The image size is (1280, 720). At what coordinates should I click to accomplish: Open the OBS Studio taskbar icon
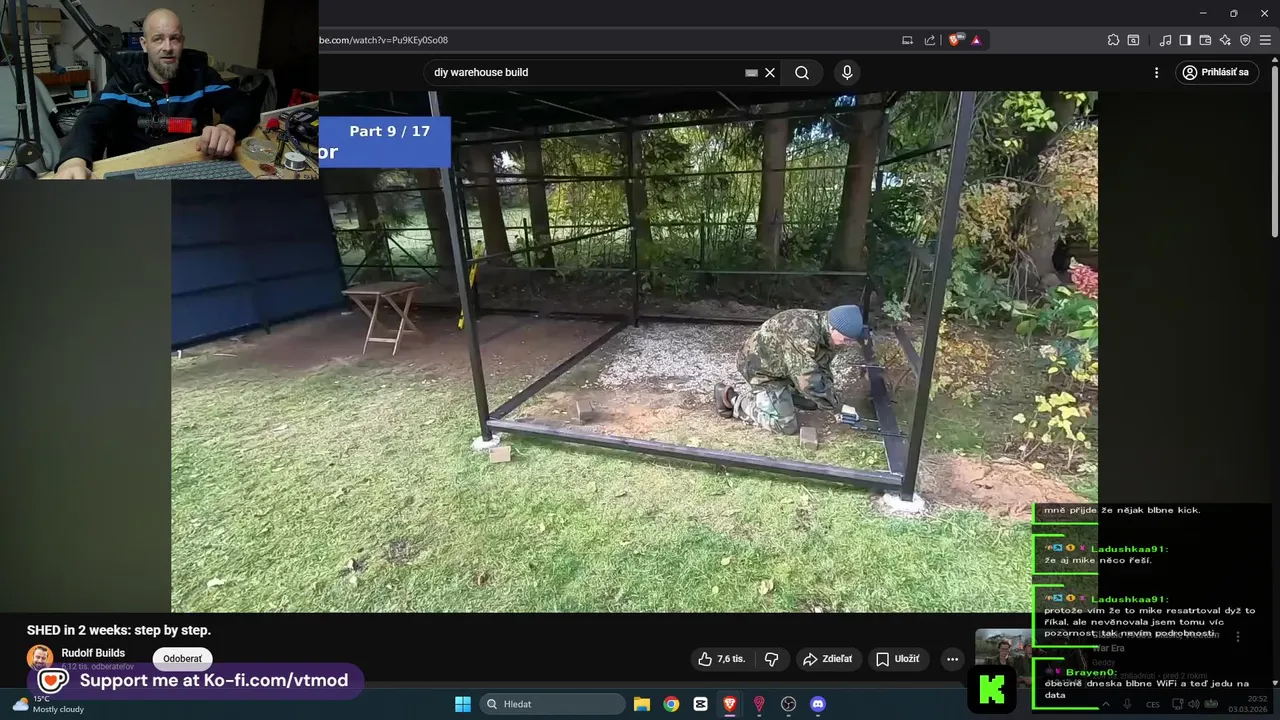(788, 704)
